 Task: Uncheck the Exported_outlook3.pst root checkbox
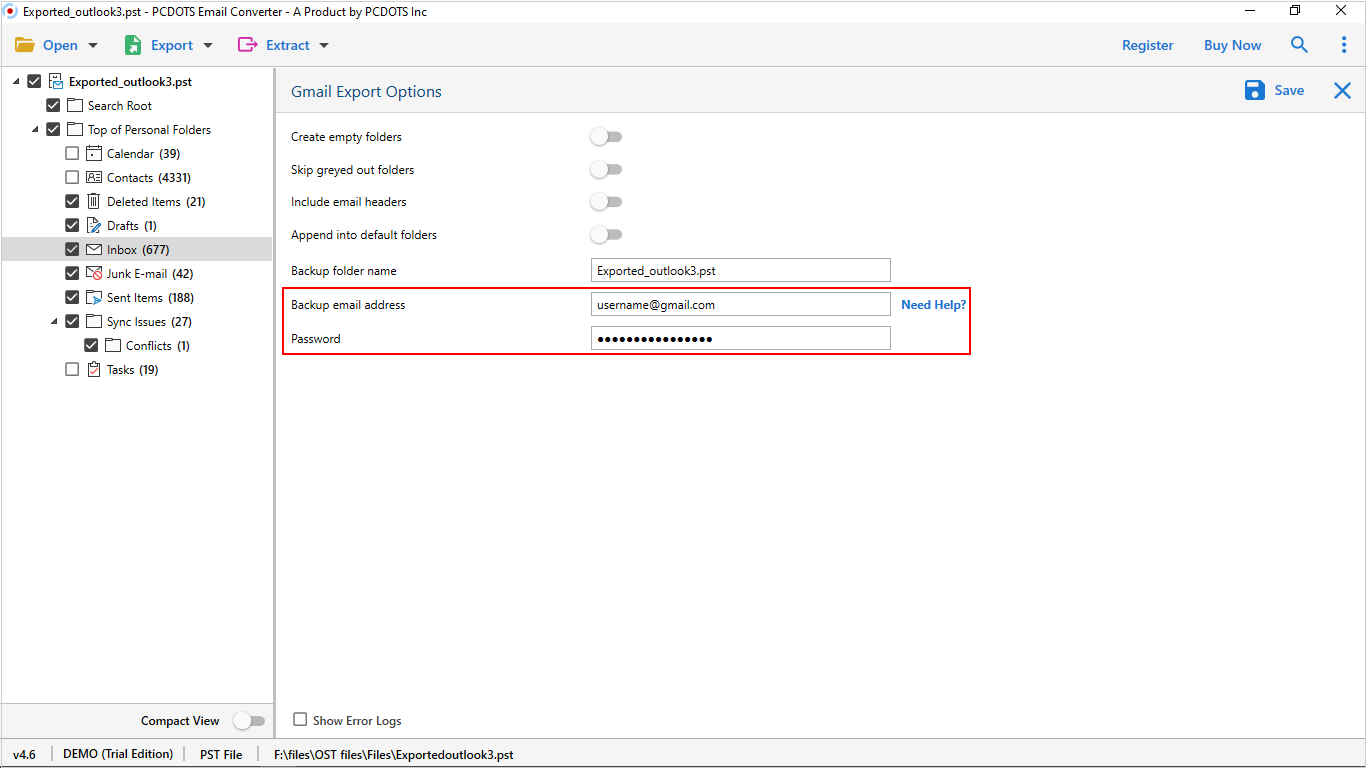pos(34,82)
